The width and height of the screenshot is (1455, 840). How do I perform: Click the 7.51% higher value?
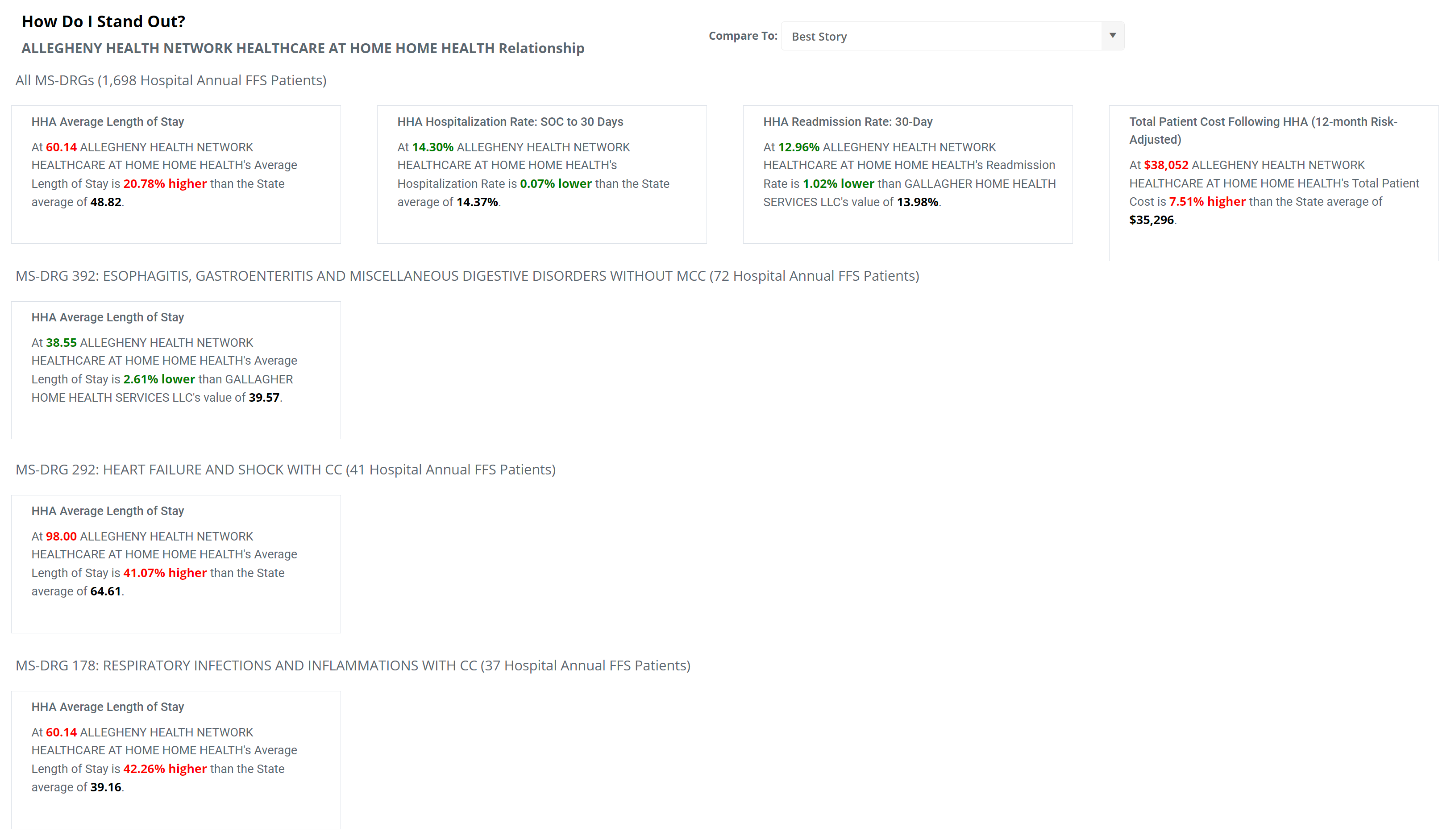pos(1207,201)
